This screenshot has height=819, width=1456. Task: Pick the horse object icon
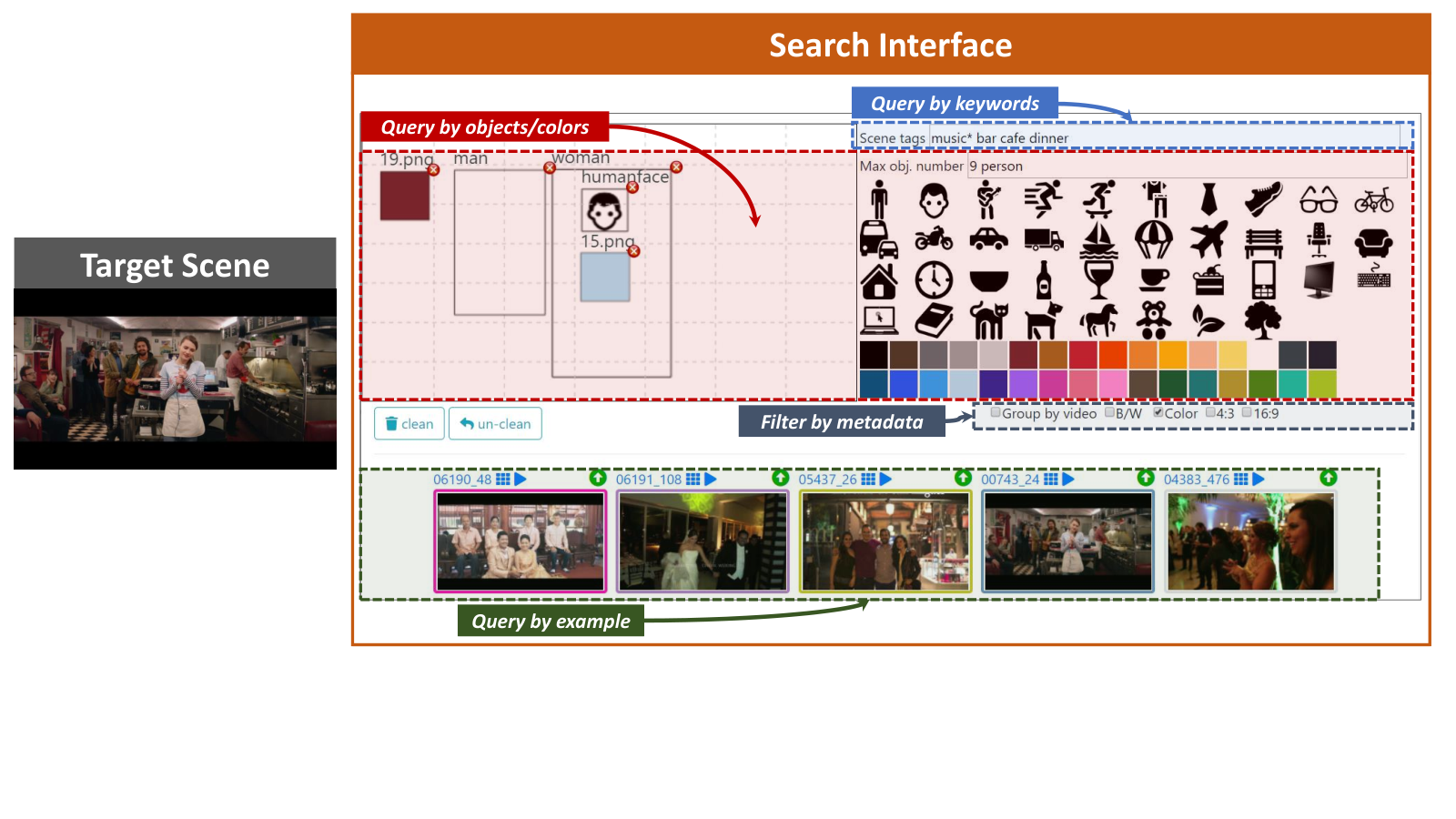point(1099,320)
